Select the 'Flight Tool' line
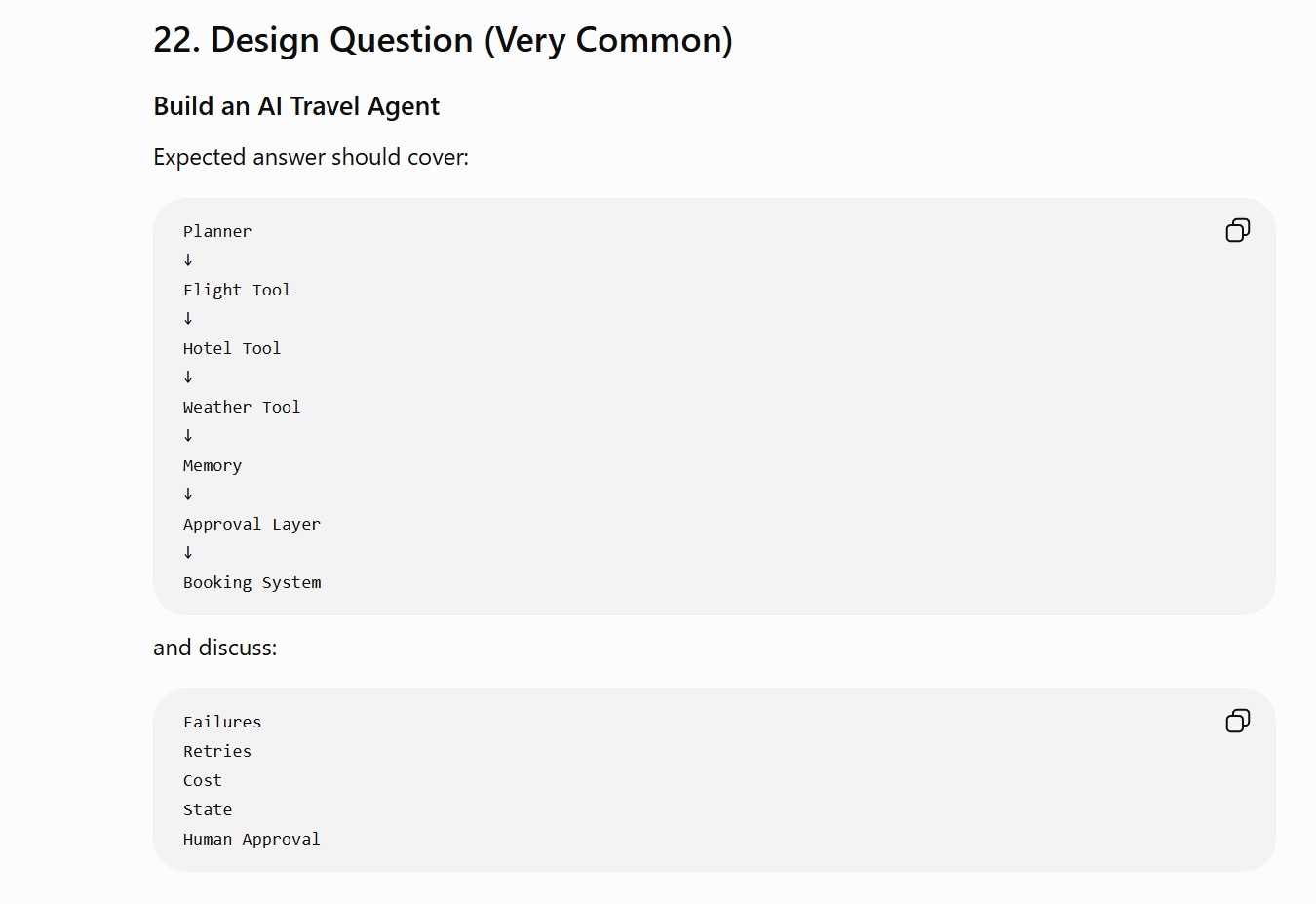 tap(237, 290)
